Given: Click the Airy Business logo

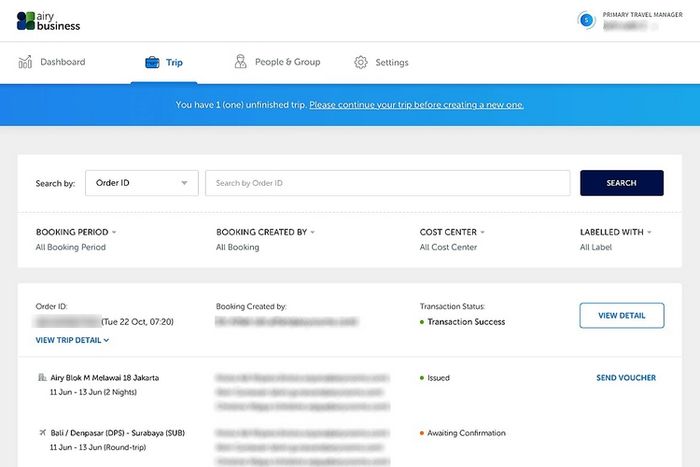Looking at the screenshot, I should coord(48,20).
